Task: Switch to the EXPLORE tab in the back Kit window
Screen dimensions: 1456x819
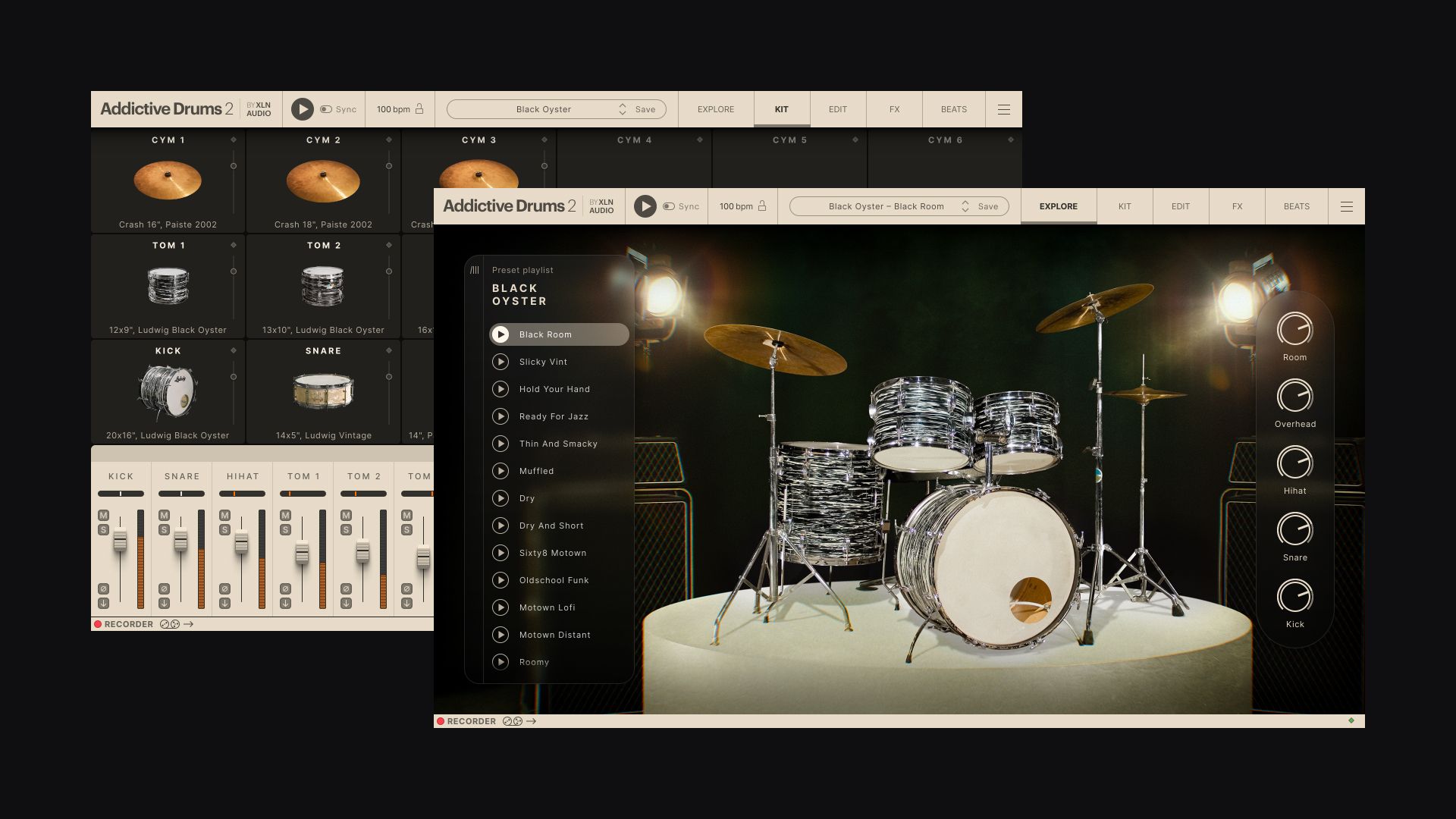Action: (x=716, y=109)
